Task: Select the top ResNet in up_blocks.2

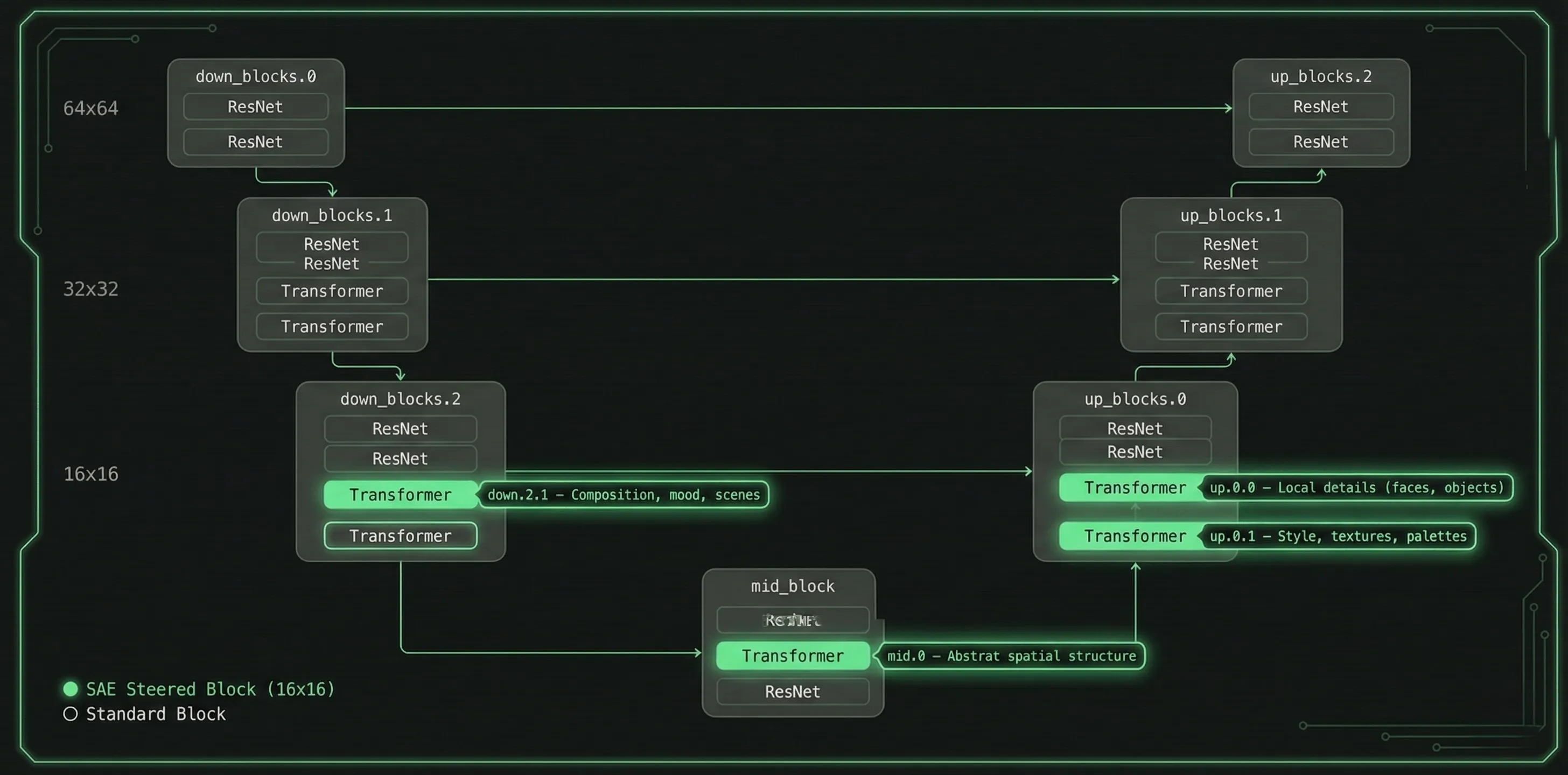Action: (x=1321, y=107)
